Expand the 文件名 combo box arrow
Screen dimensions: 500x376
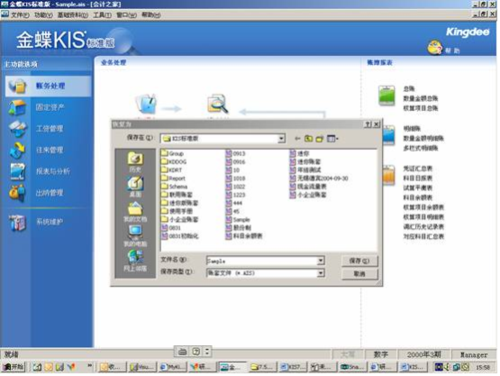[x=320, y=261]
